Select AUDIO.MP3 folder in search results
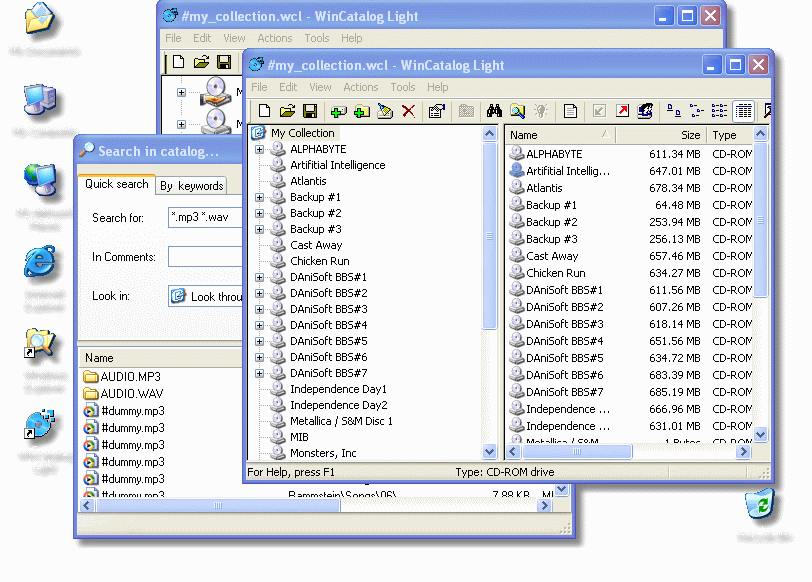Image resolution: width=812 pixels, height=582 pixels. pyautogui.click(x=130, y=376)
